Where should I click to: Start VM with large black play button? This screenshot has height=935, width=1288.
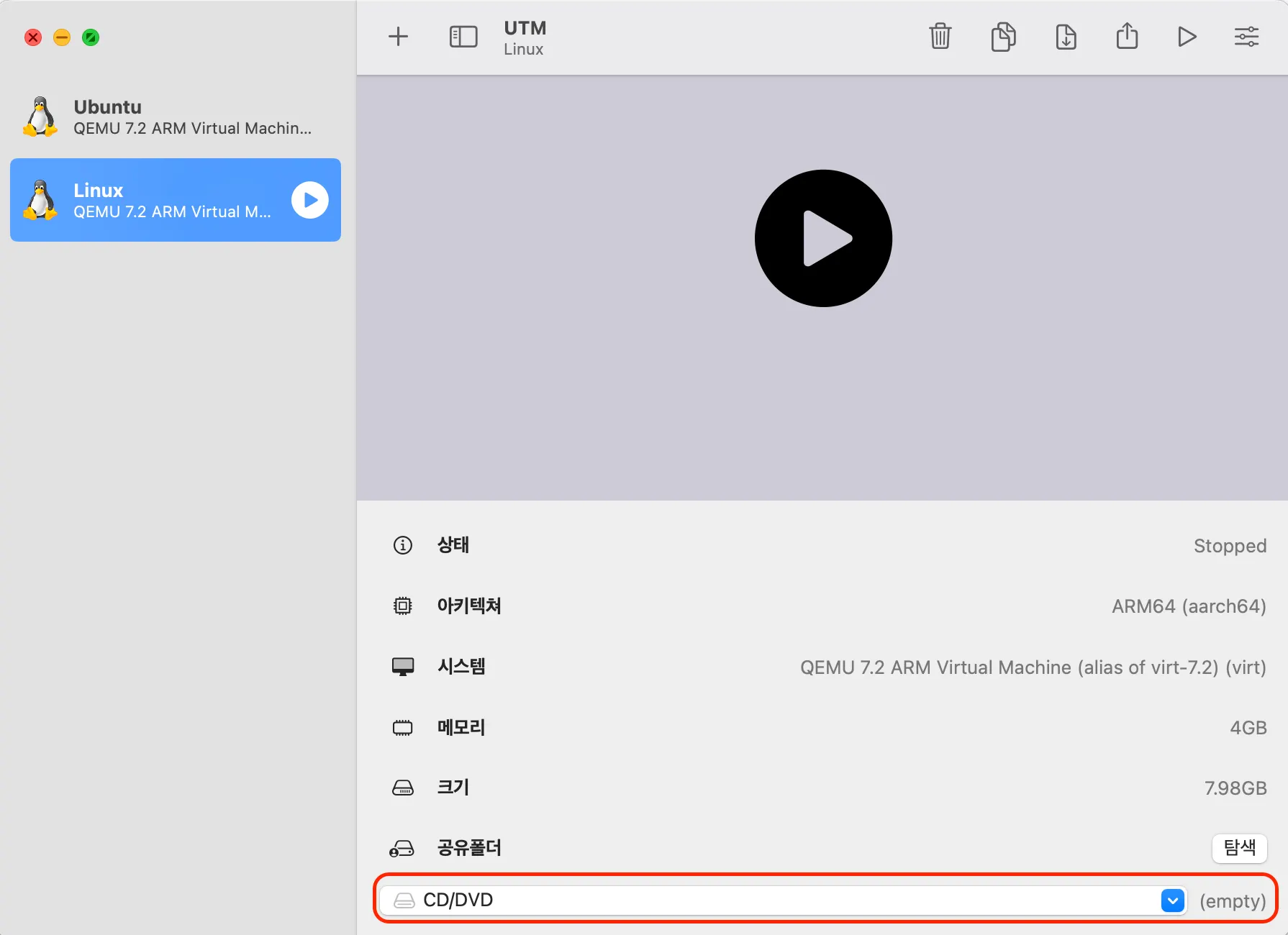(823, 238)
